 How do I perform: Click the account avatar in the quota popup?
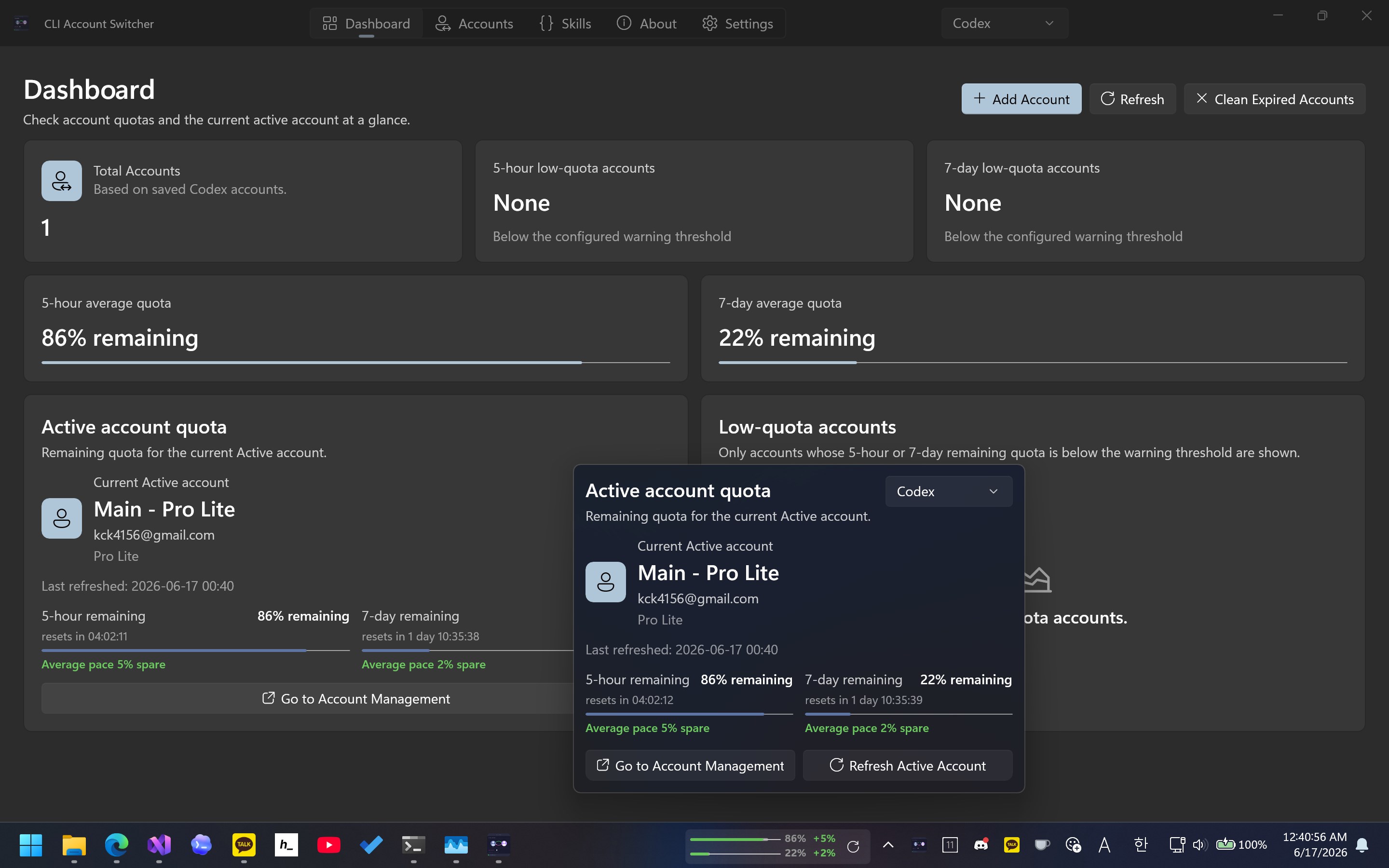[x=606, y=582]
